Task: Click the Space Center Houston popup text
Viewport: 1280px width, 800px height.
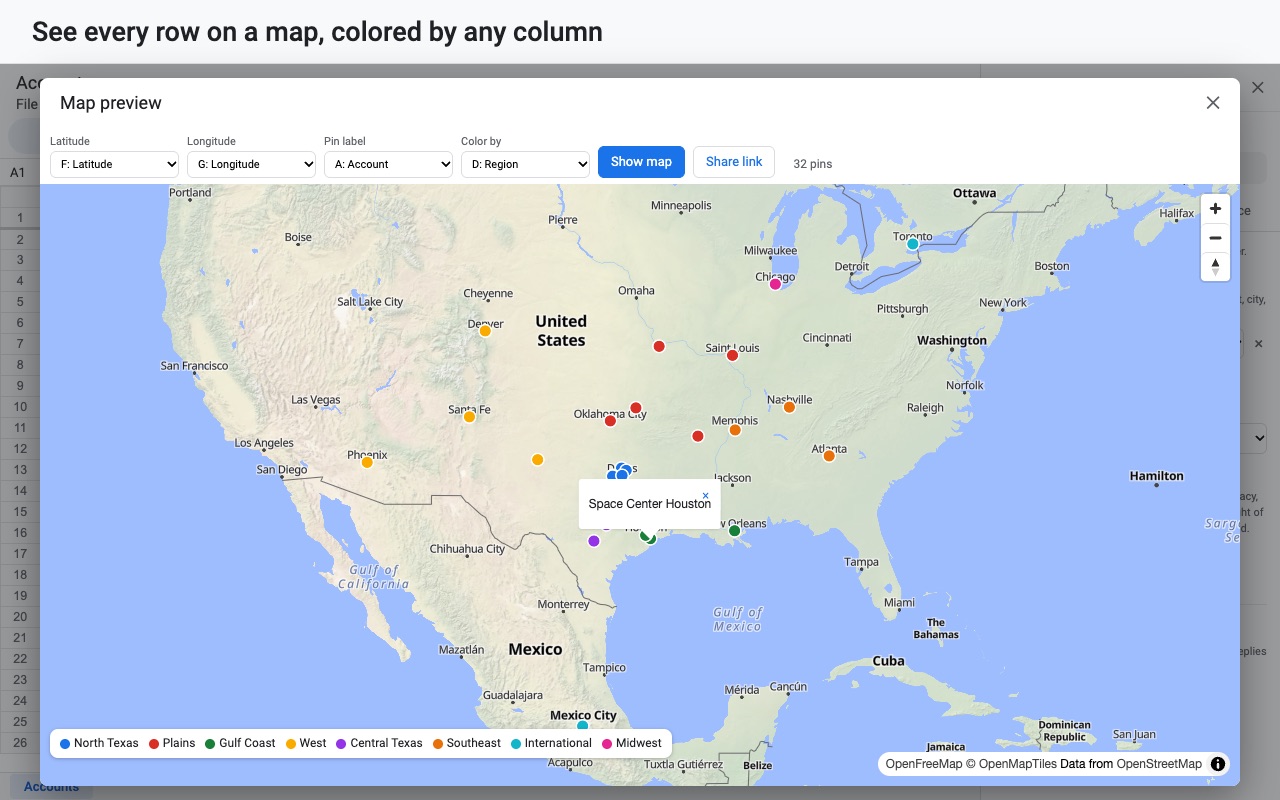Action: coord(650,504)
